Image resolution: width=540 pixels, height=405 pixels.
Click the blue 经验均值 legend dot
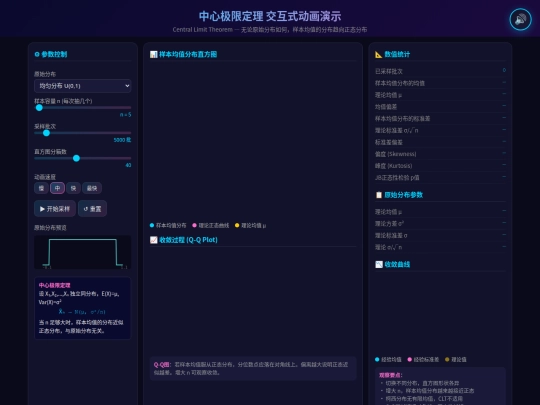coord(377,359)
